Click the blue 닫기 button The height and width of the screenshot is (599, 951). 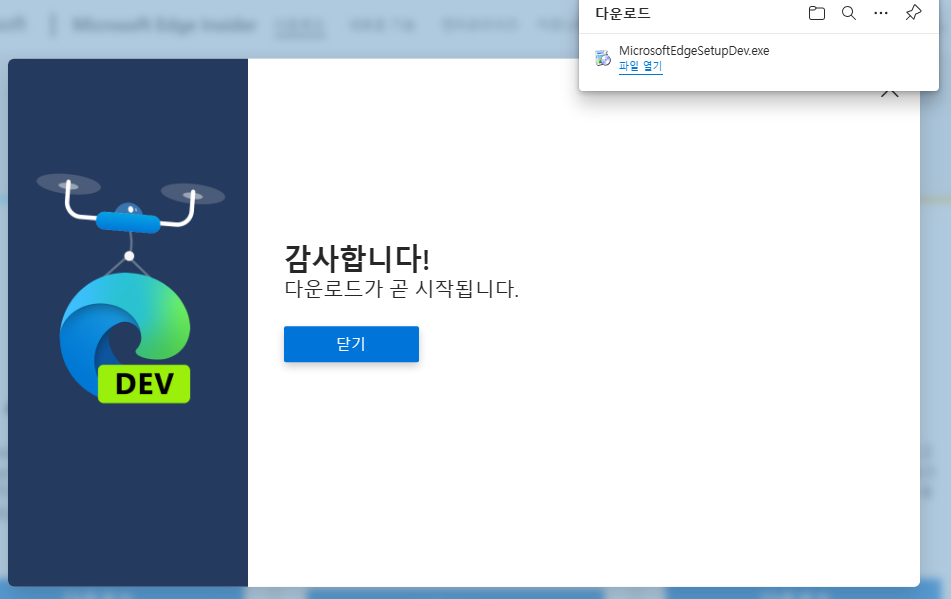point(351,344)
